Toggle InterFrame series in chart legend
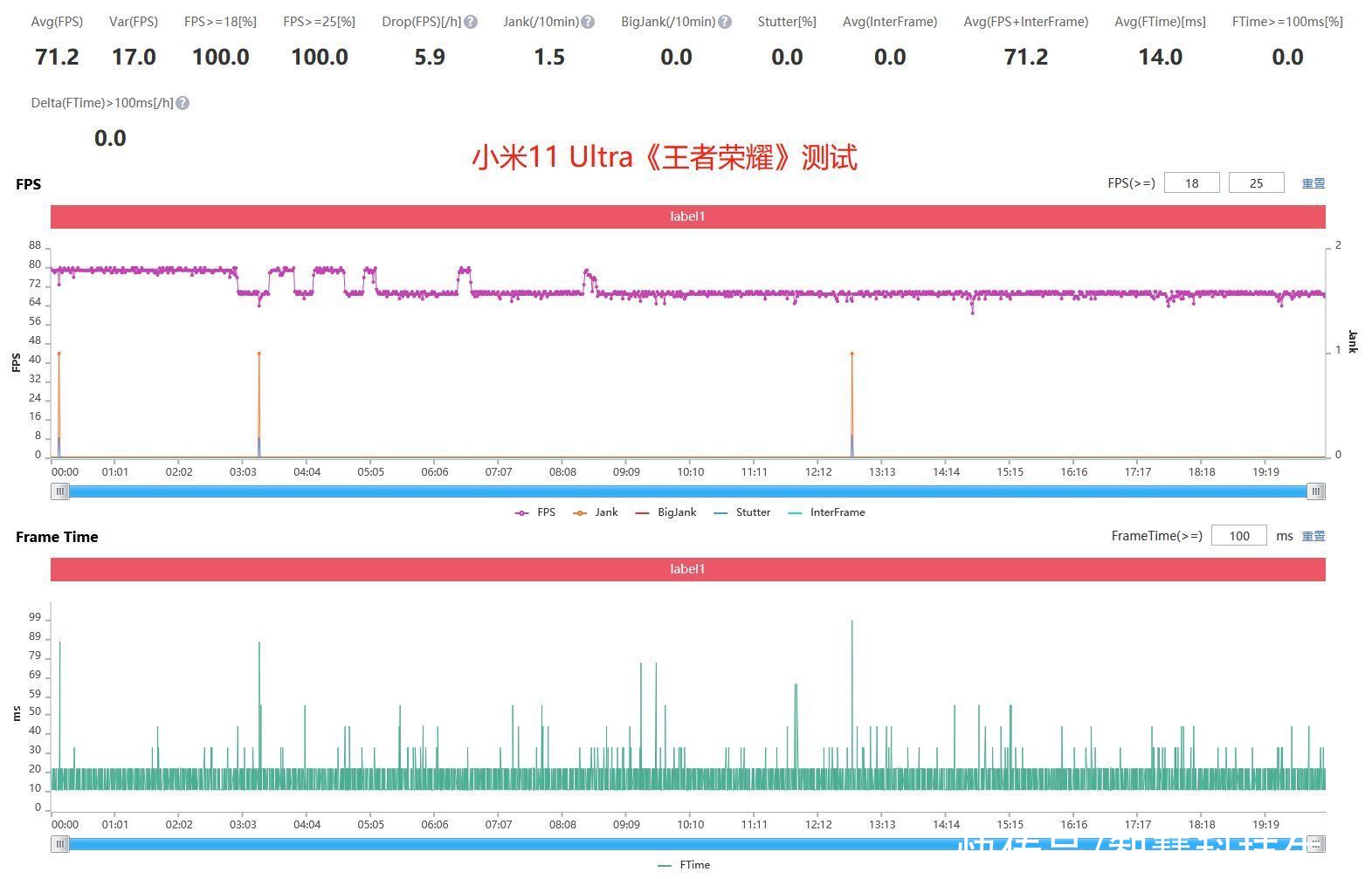Image resolution: width=1372 pixels, height=879 pixels. click(826, 512)
